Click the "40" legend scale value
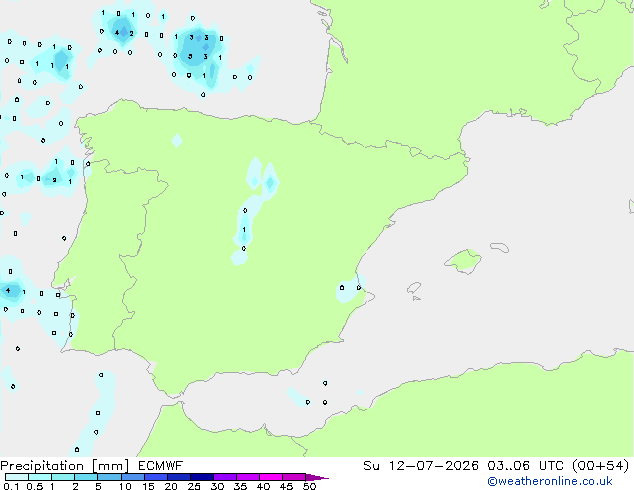 (263, 486)
